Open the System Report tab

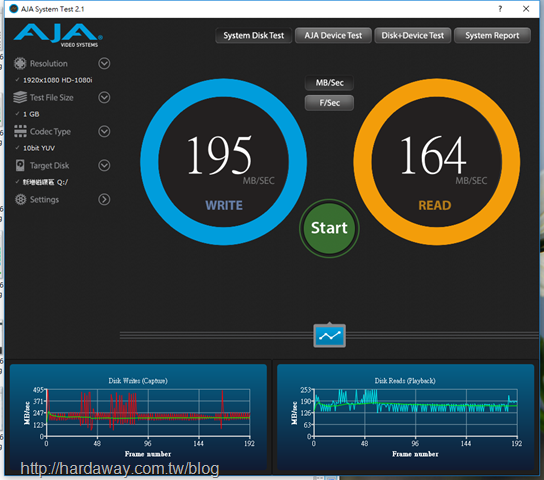coord(492,35)
